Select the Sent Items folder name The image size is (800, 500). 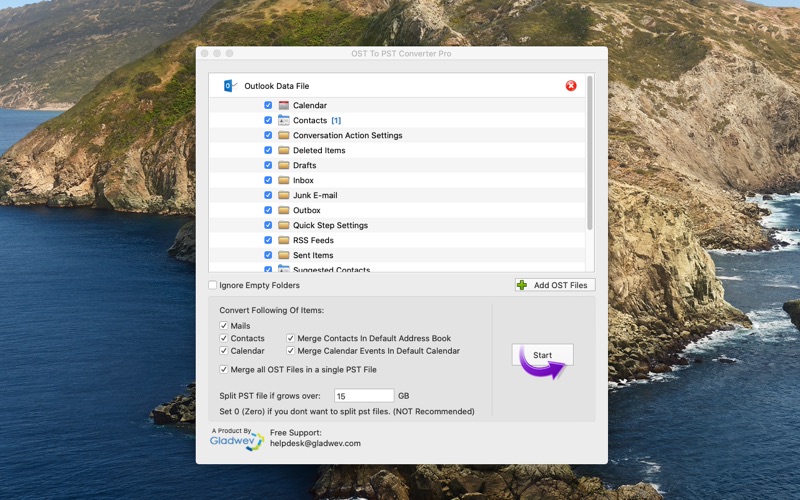click(313, 255)
